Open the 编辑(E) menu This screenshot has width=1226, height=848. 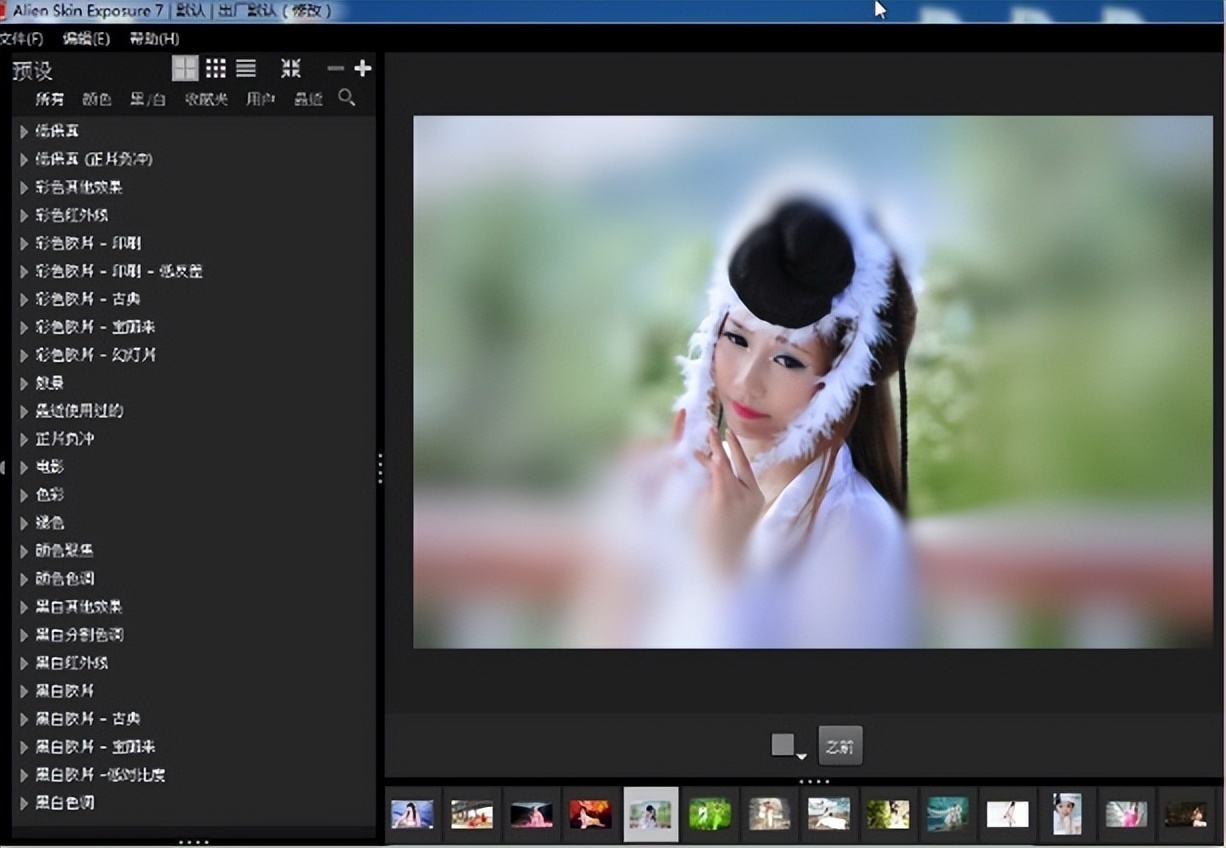point(86,38)
